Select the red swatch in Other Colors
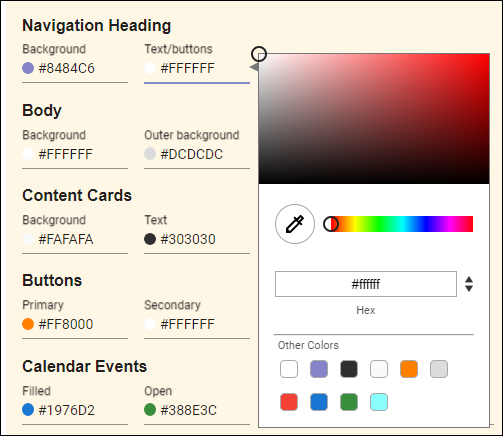Image resolution: width=503 pixels, height=436 pixels. coord(289,402)
